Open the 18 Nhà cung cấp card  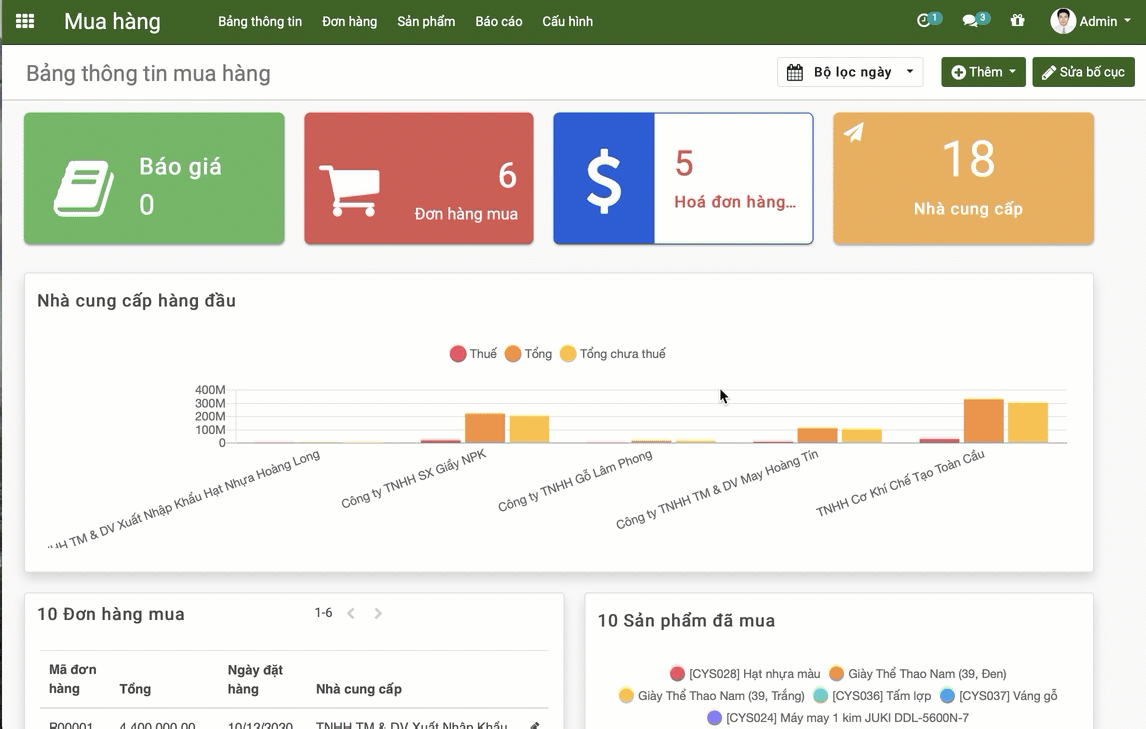(963, 178)
